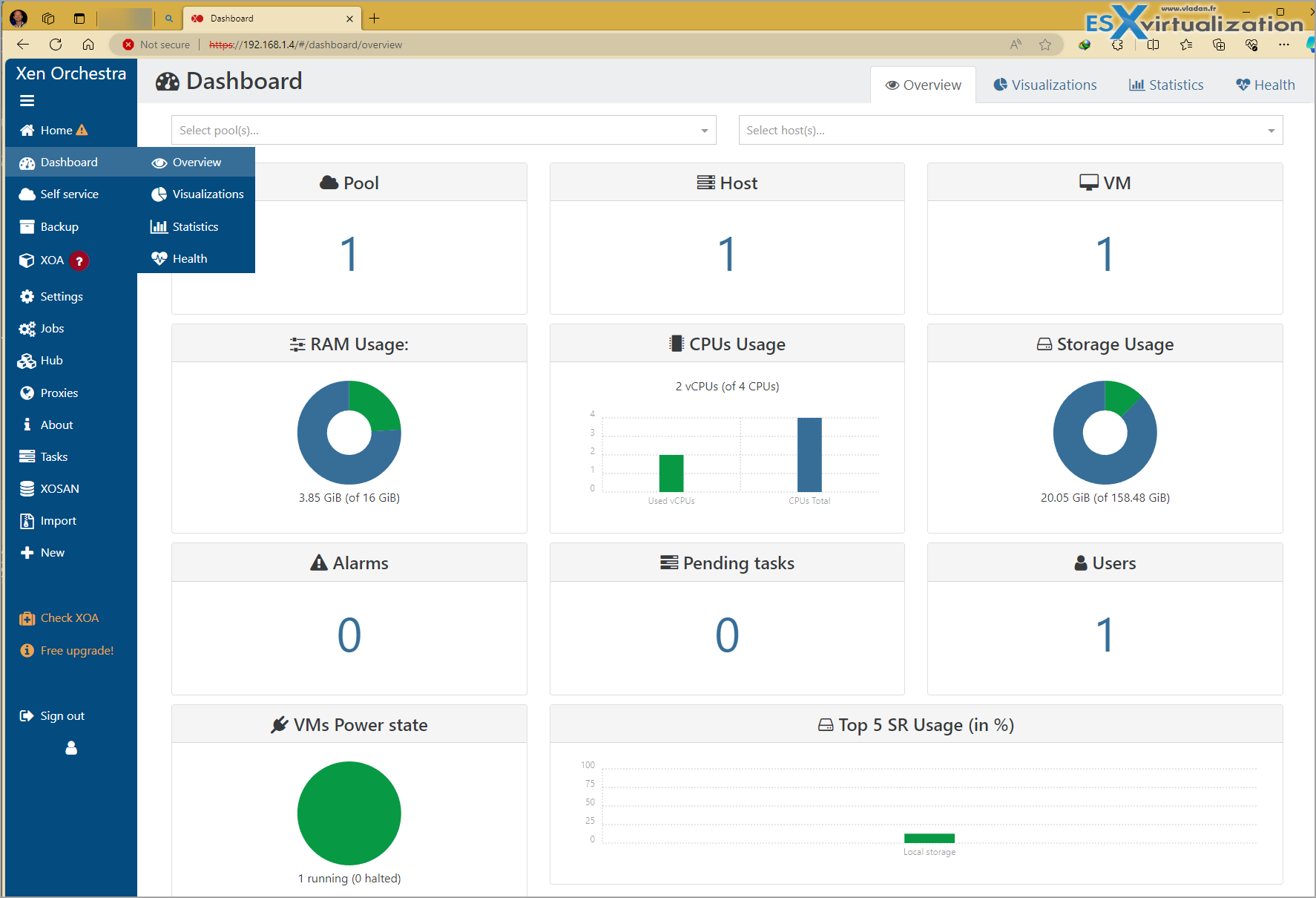This screenshot has width=1316, height=898.
Task: Open the Backup section
Action: 59,226
